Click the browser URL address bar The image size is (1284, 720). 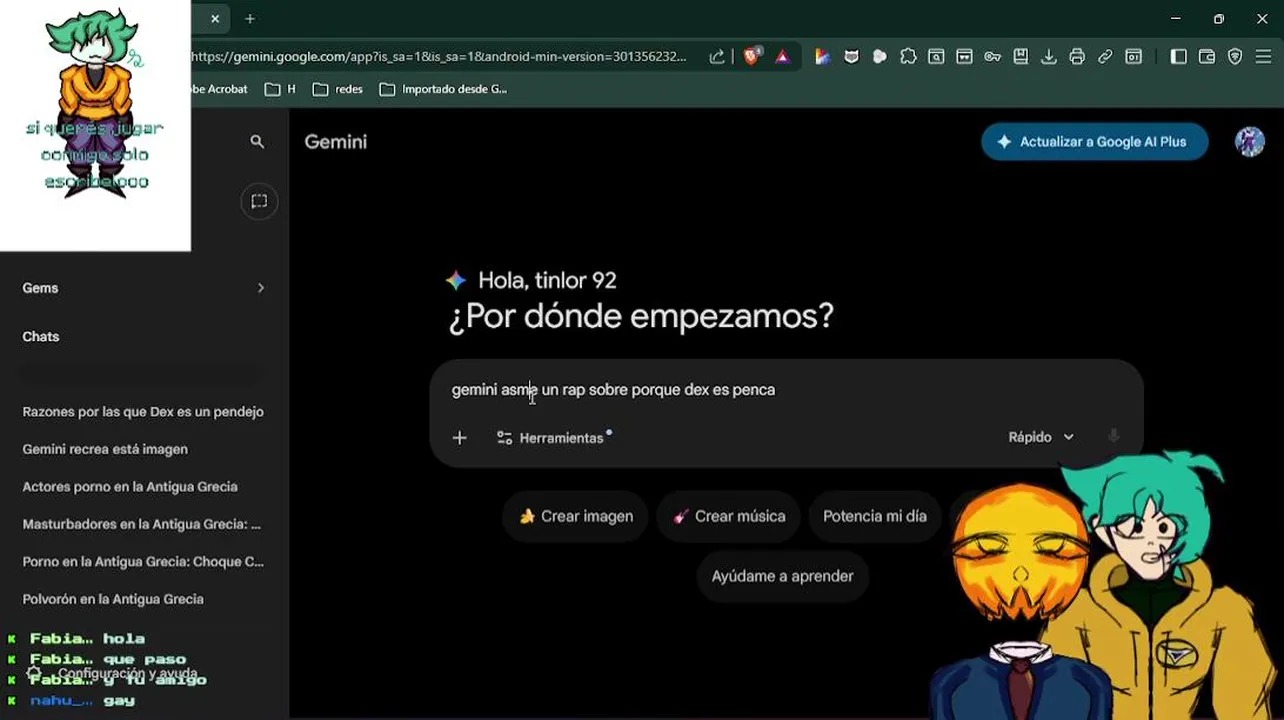point(438,57)
